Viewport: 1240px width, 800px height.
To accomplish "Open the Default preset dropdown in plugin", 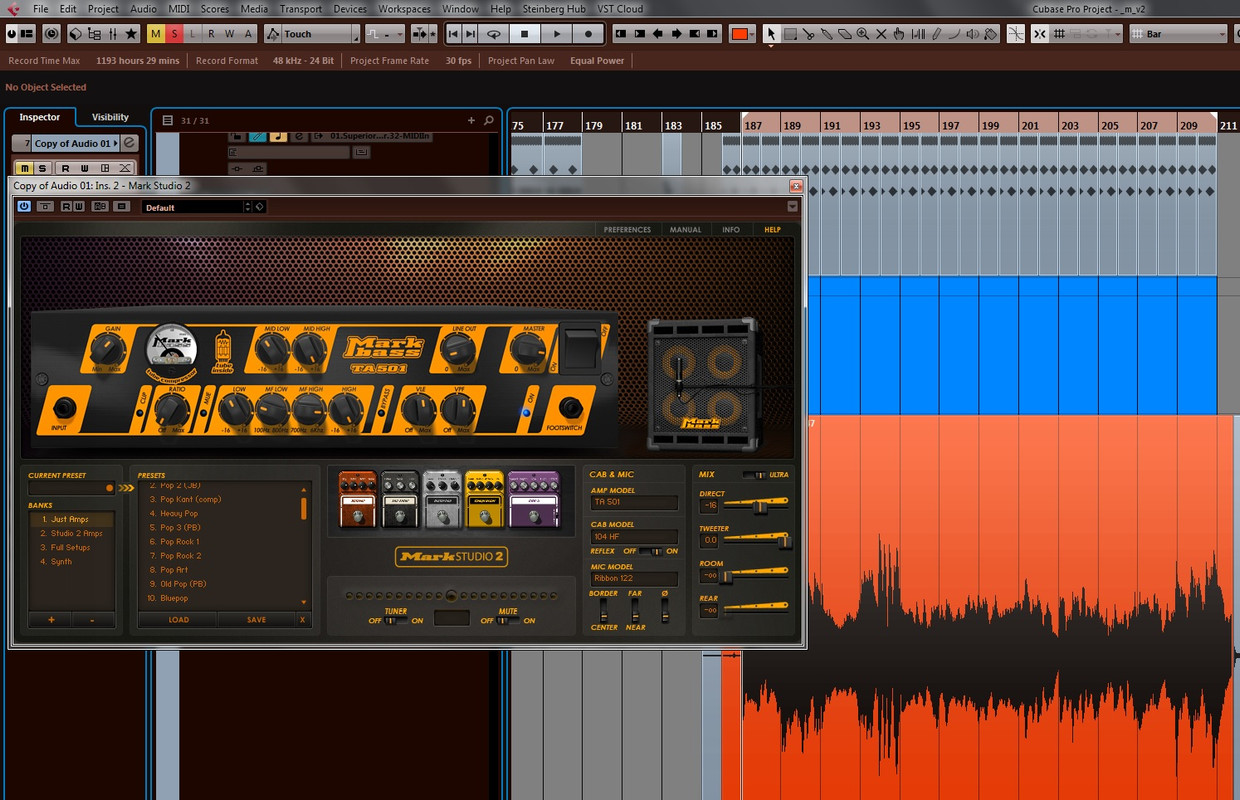I will pyautogui.click(x=197, y=207).
